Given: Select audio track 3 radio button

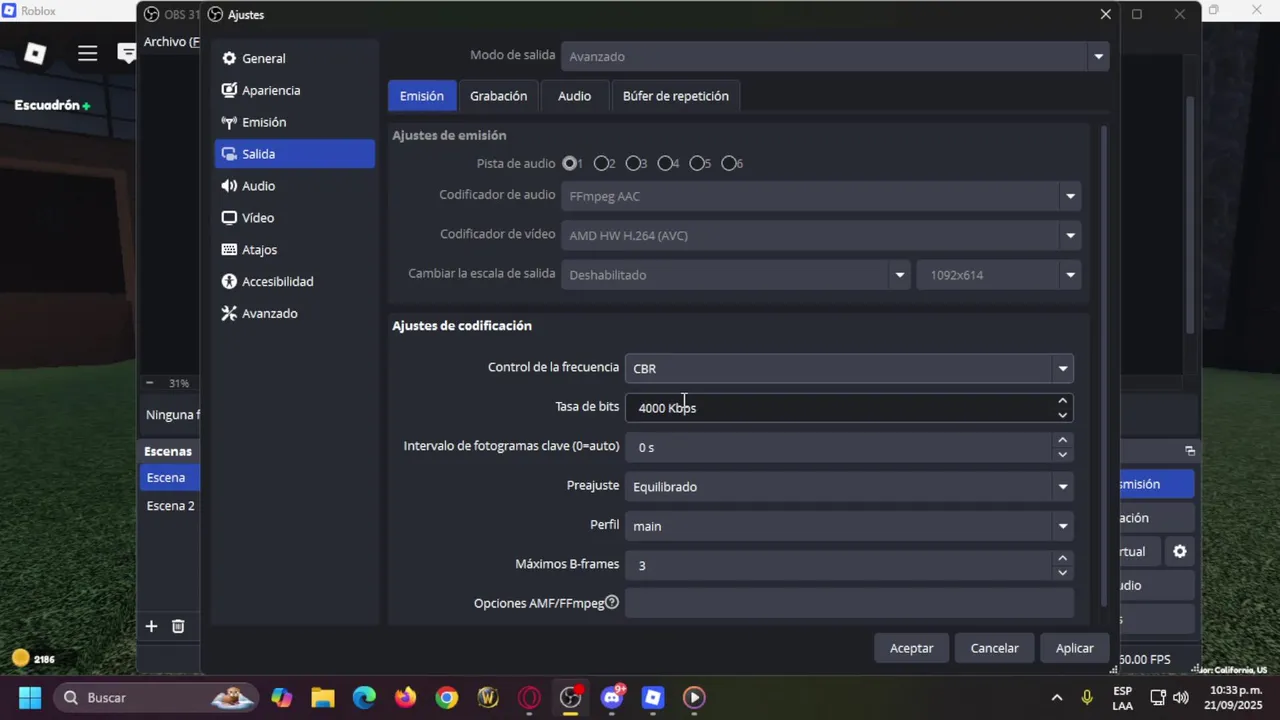Looking at the screenshot, I should pyautogui.click(x=633, y=163).
